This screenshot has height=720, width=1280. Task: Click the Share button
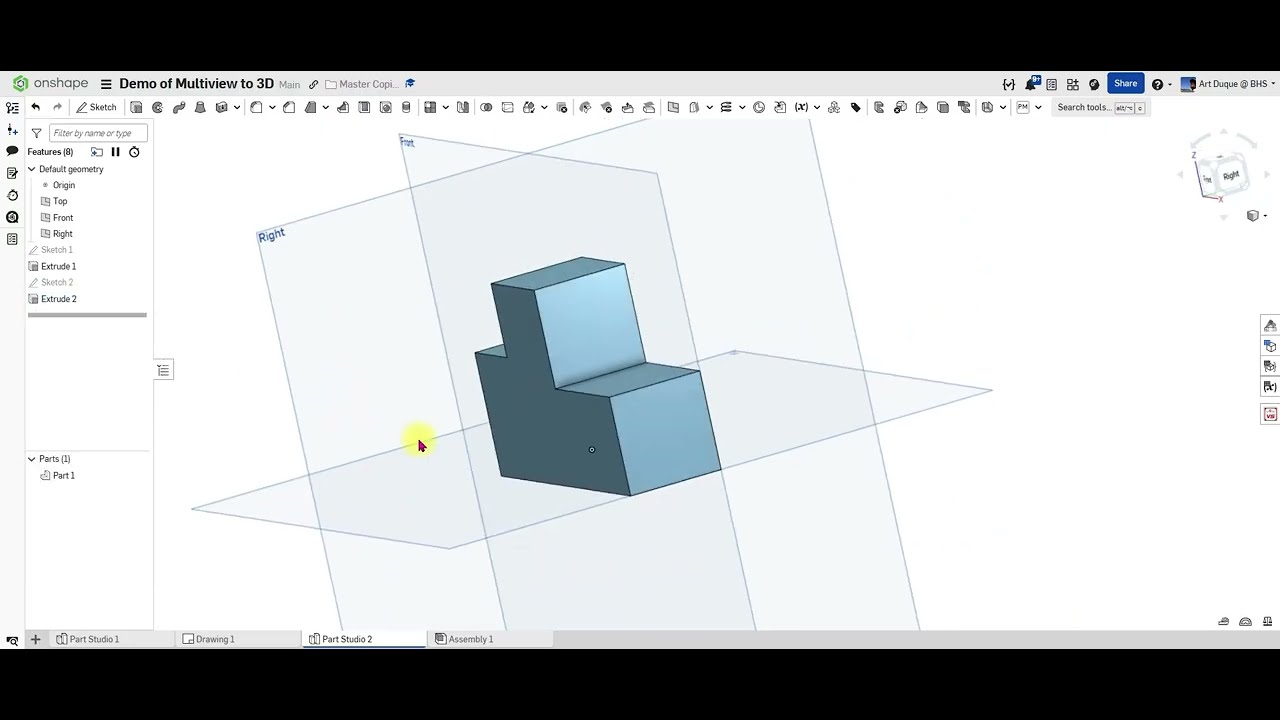[1126, 84]
